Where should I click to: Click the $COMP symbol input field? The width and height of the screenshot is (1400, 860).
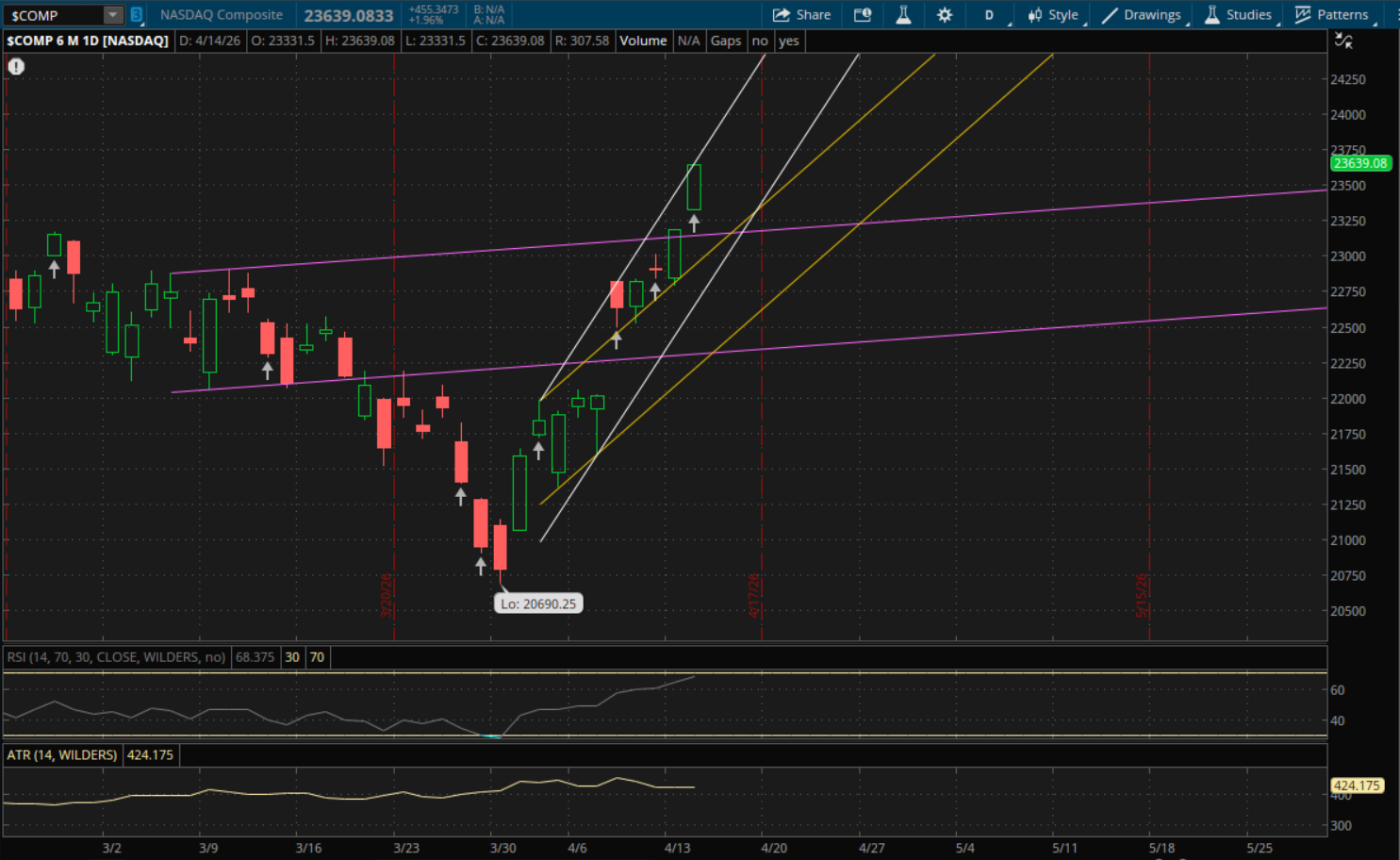point(52,15)
